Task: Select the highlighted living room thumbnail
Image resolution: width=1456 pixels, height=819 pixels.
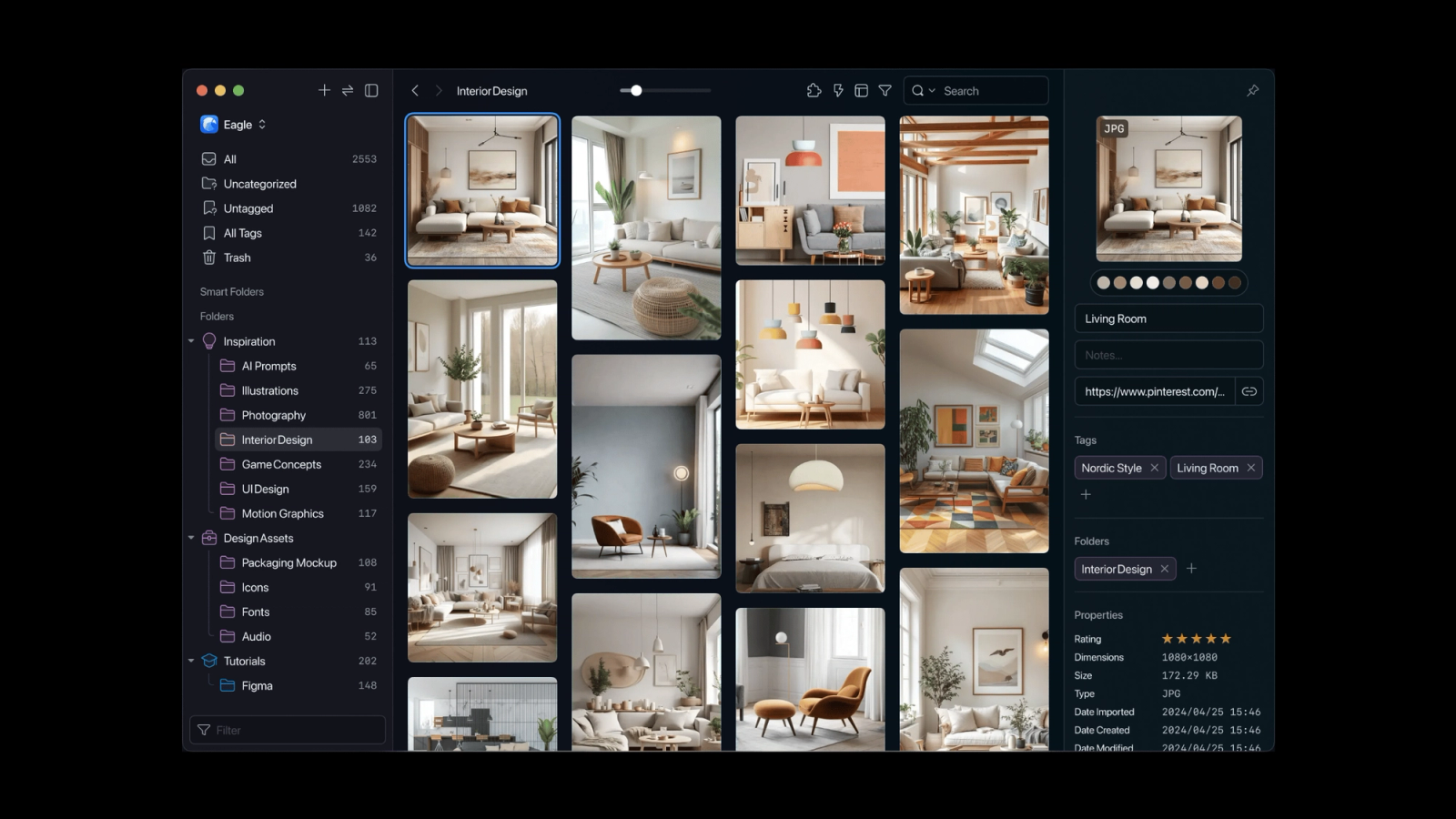Action: click(x=482, y=190)
